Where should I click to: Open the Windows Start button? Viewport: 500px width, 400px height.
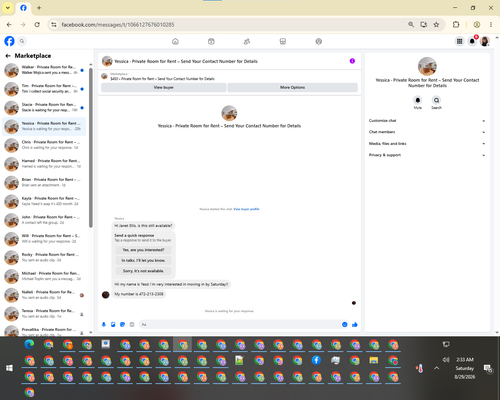(x=9, y=368)
